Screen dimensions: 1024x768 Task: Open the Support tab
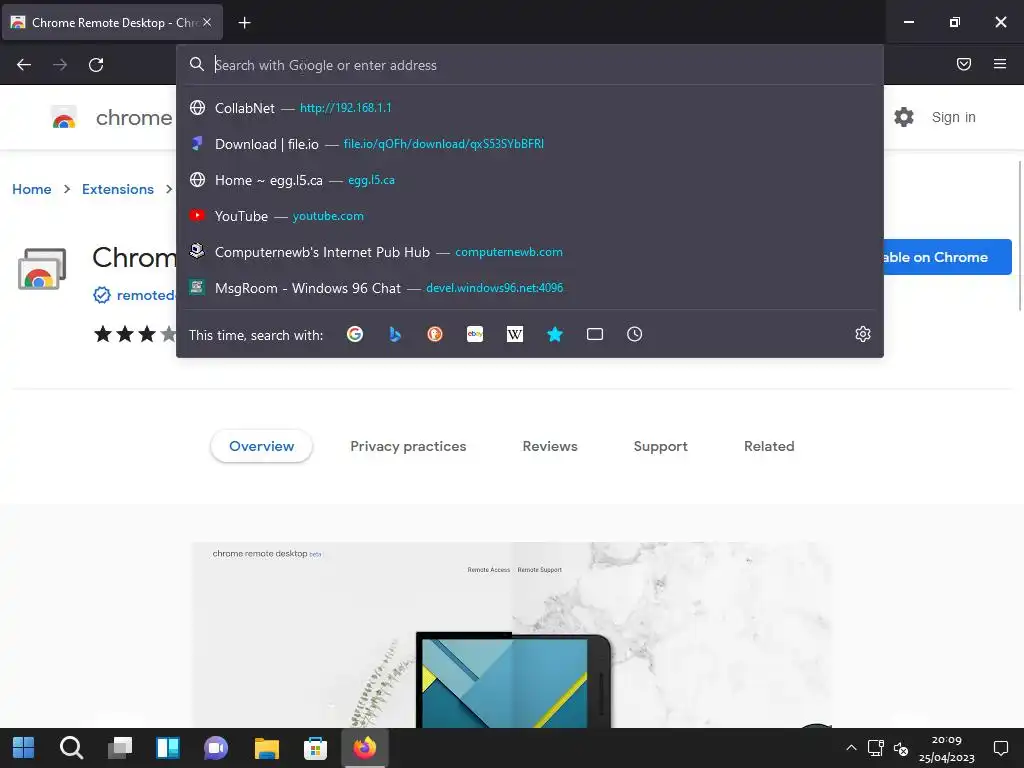[x=660, y=446]
